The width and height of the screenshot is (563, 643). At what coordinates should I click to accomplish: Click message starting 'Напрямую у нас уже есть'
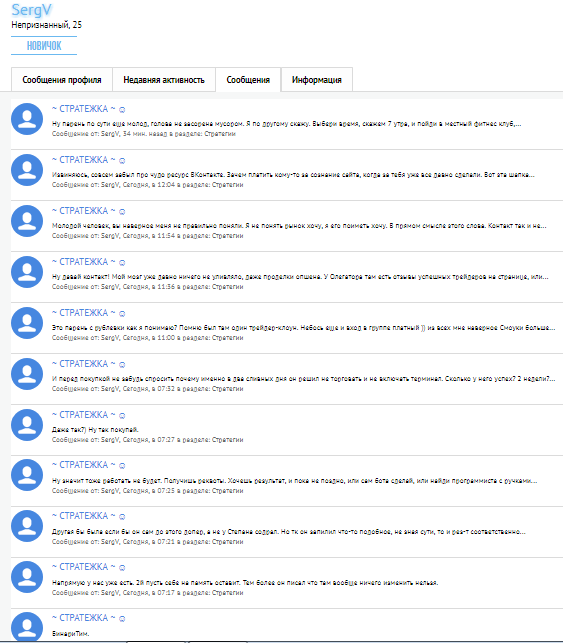click(x=245, y=583)
